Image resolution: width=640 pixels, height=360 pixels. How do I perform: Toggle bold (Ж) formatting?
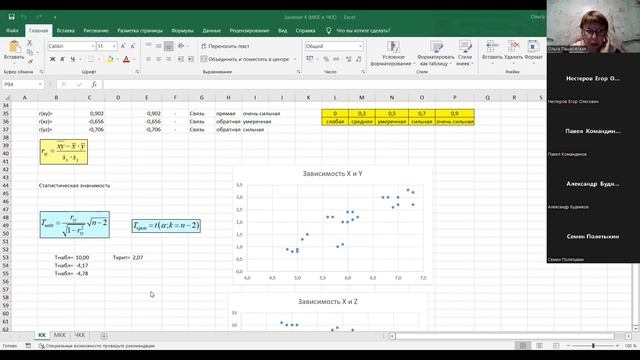point(52,59)
